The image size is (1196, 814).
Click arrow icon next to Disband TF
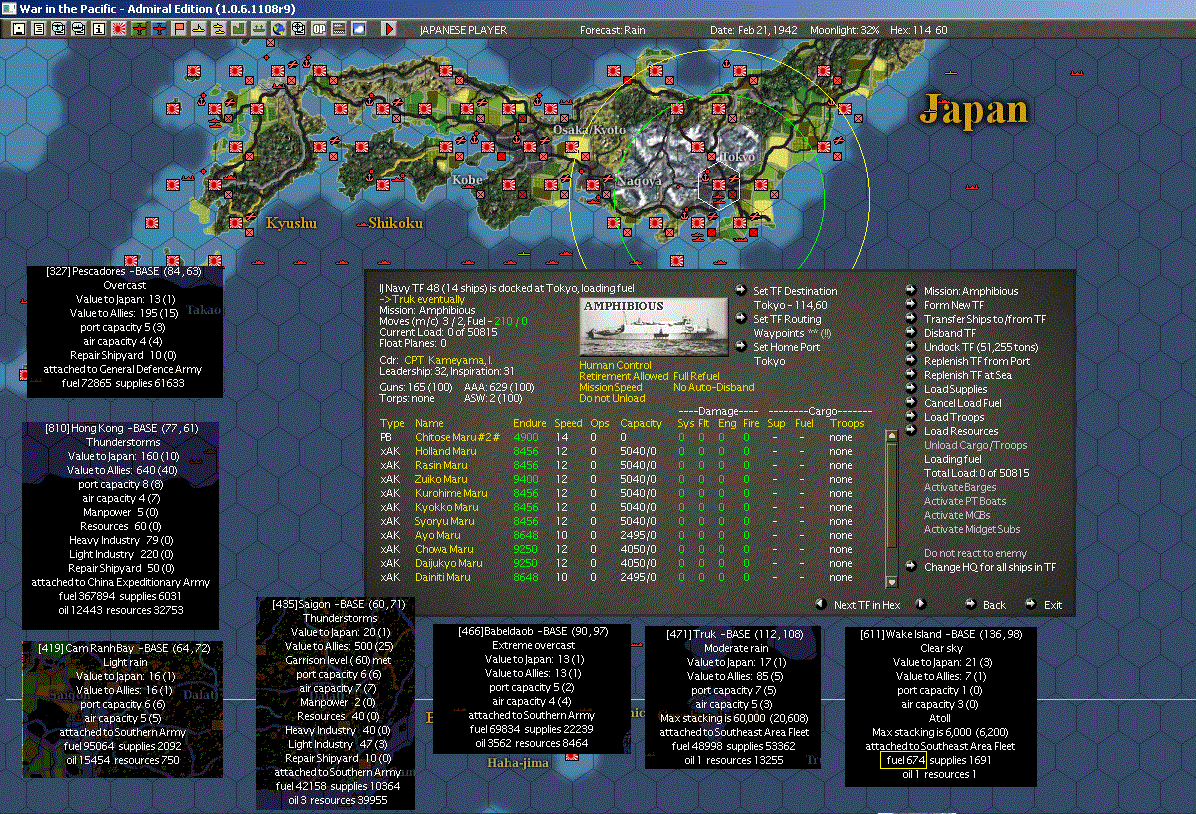point(911,332)
